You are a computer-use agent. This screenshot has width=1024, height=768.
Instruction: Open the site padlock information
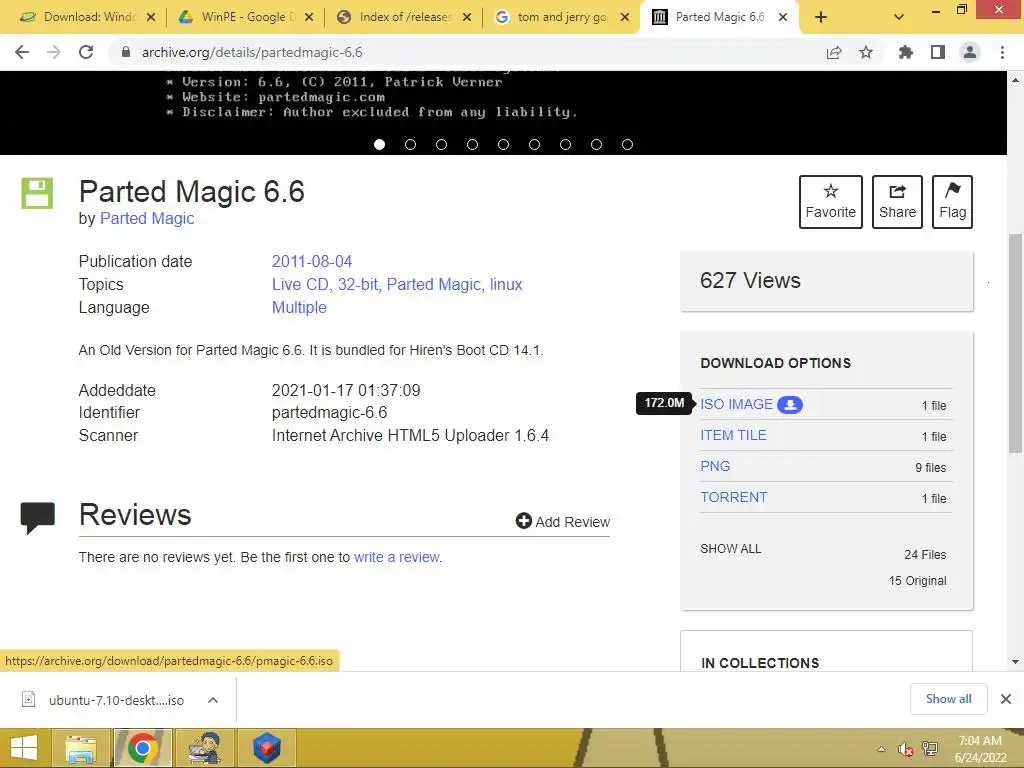(x=126, y=52)
